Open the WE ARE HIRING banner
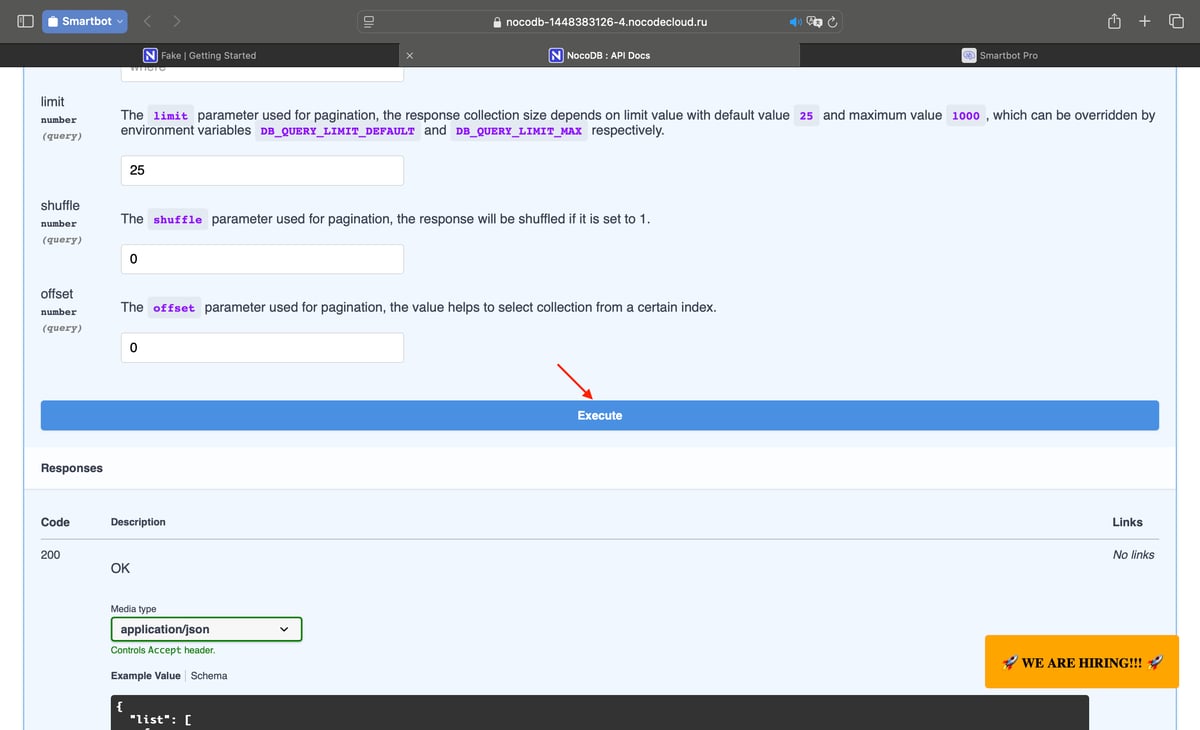This screenshot has width=1200, height=730. [1082, 662]
